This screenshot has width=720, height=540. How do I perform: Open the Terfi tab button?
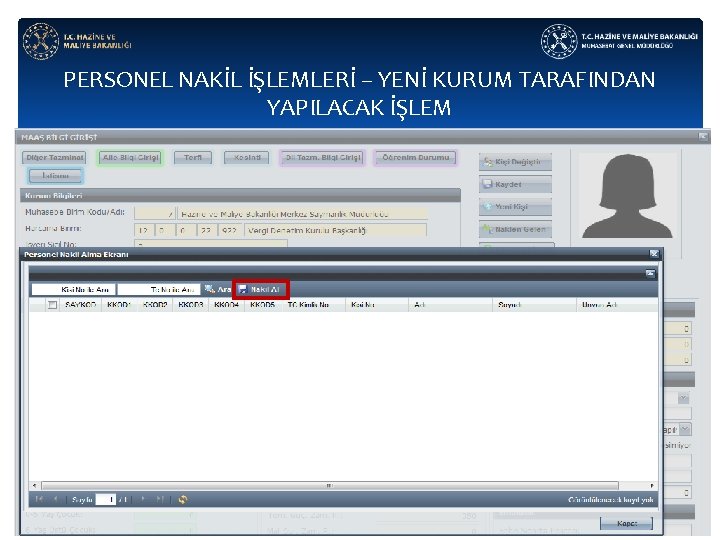(x=193, y=158)
